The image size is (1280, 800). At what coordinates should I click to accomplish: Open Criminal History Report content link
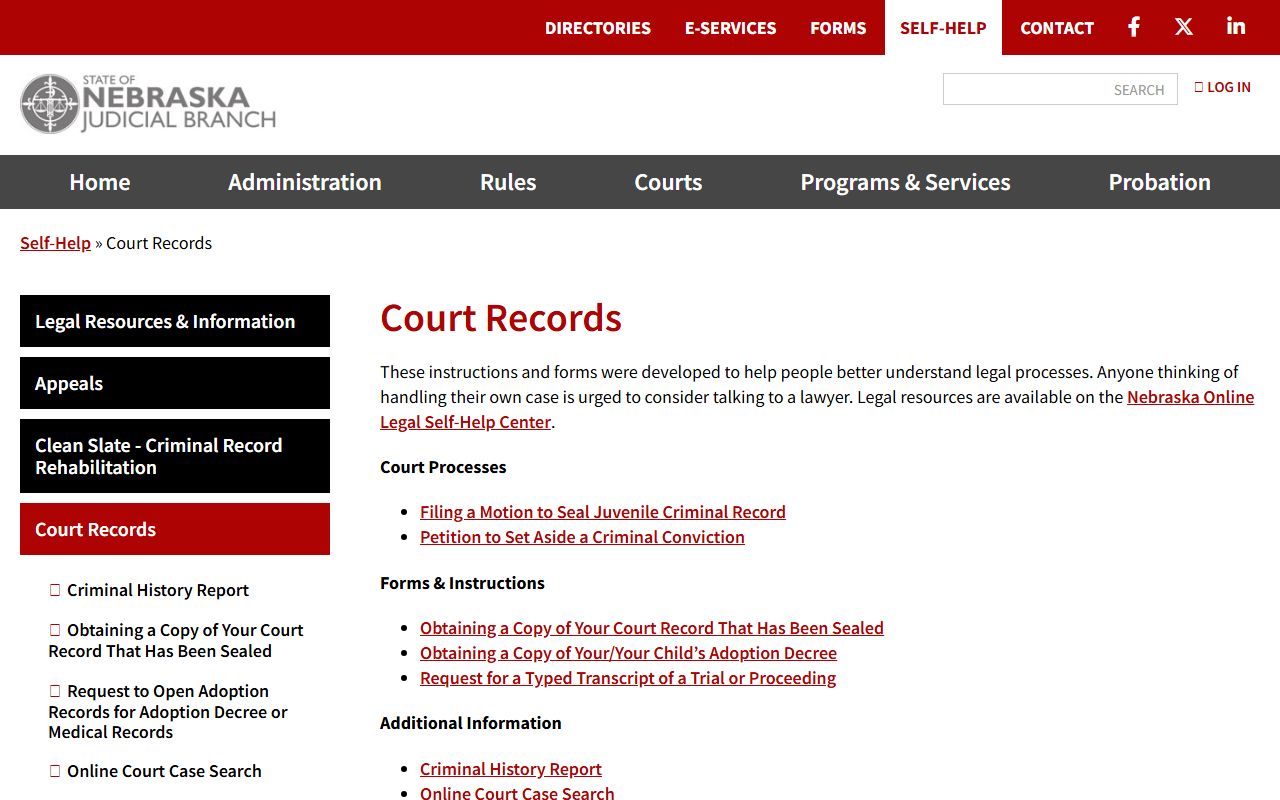tap(511, 769)
